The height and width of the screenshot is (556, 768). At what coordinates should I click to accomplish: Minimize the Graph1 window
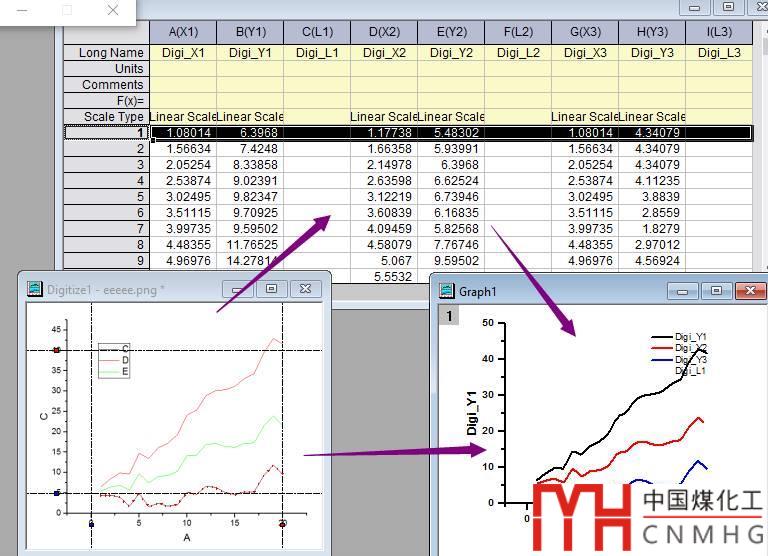pyautogui.click(x=682, y=291)
